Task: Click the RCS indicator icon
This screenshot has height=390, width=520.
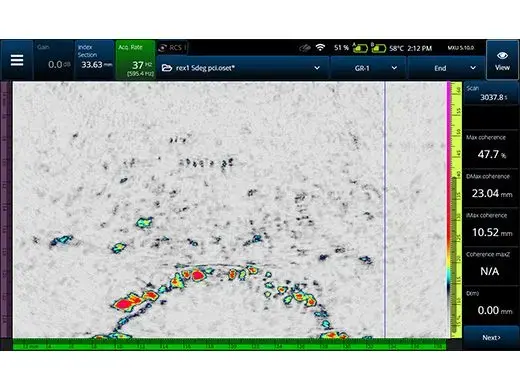Action: click(162, 48)
